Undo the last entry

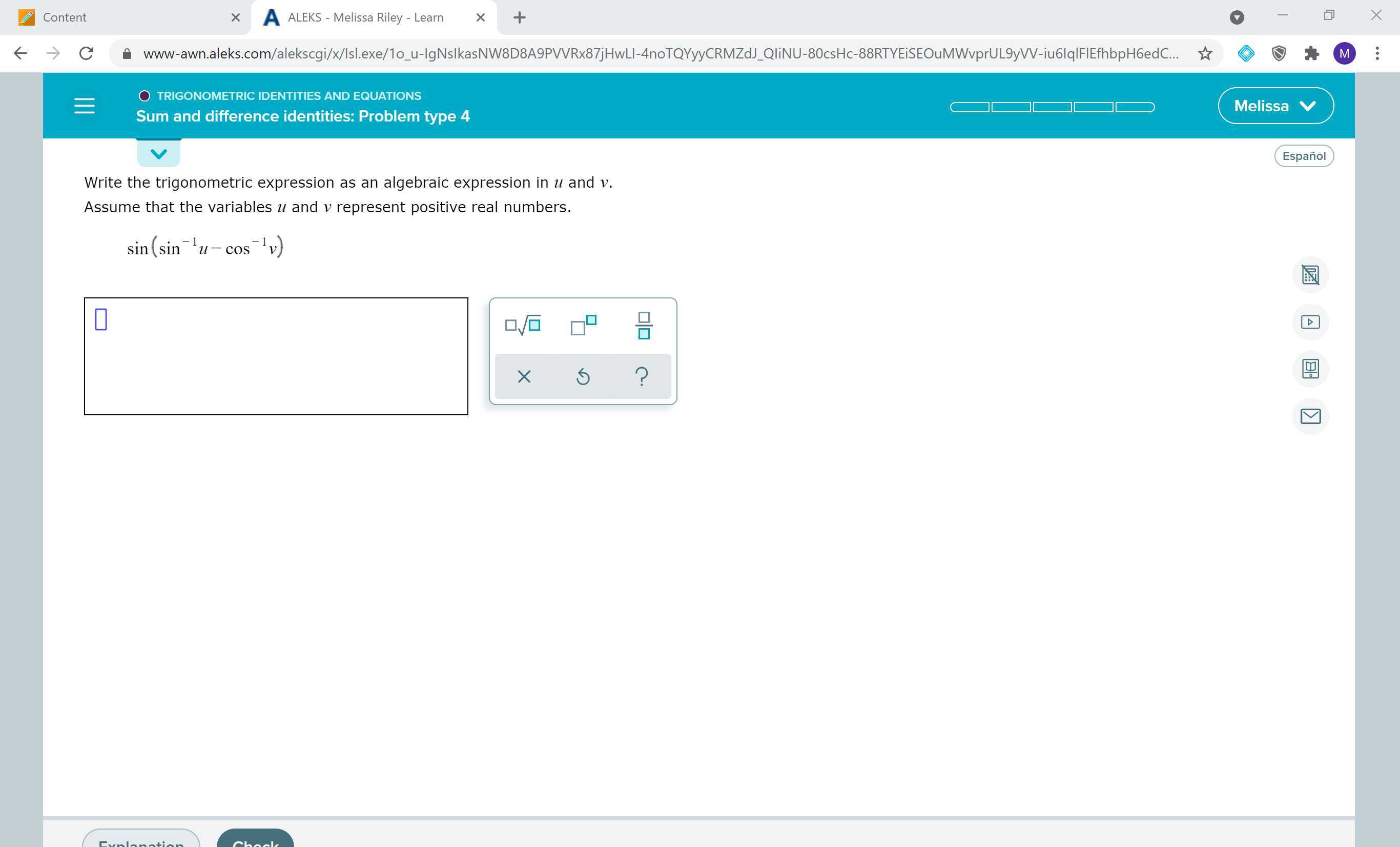coord(583,376)
